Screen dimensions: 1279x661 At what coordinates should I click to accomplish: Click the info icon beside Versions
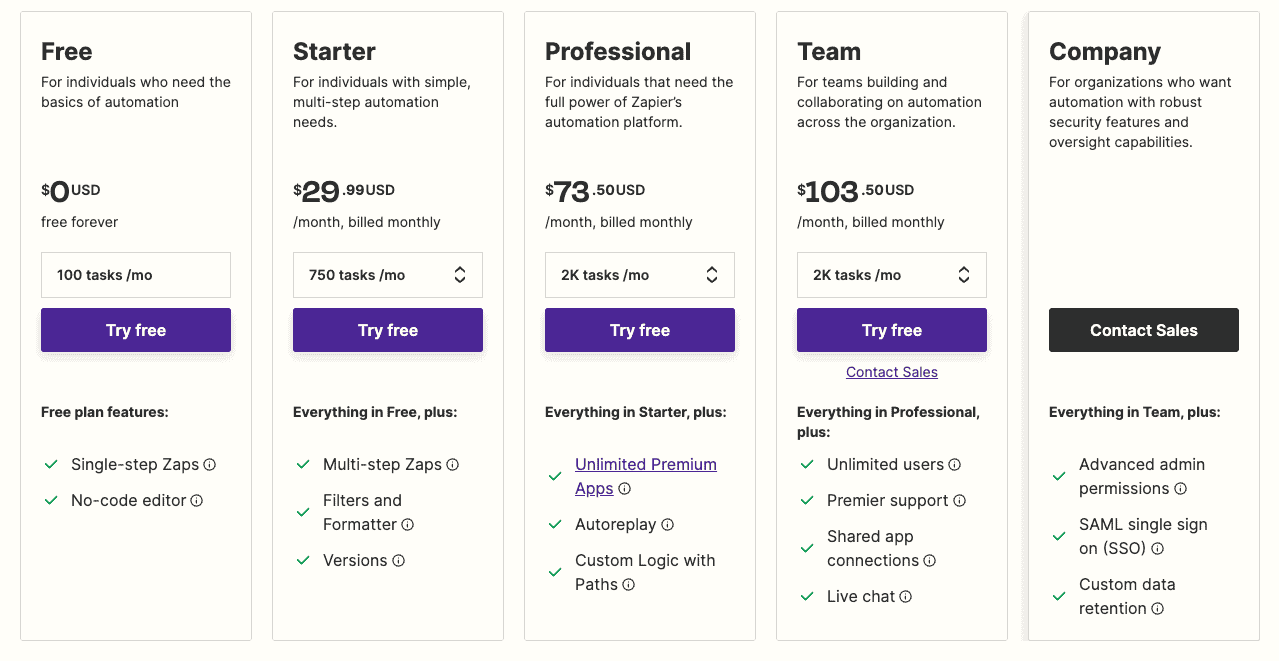(400, 560)
